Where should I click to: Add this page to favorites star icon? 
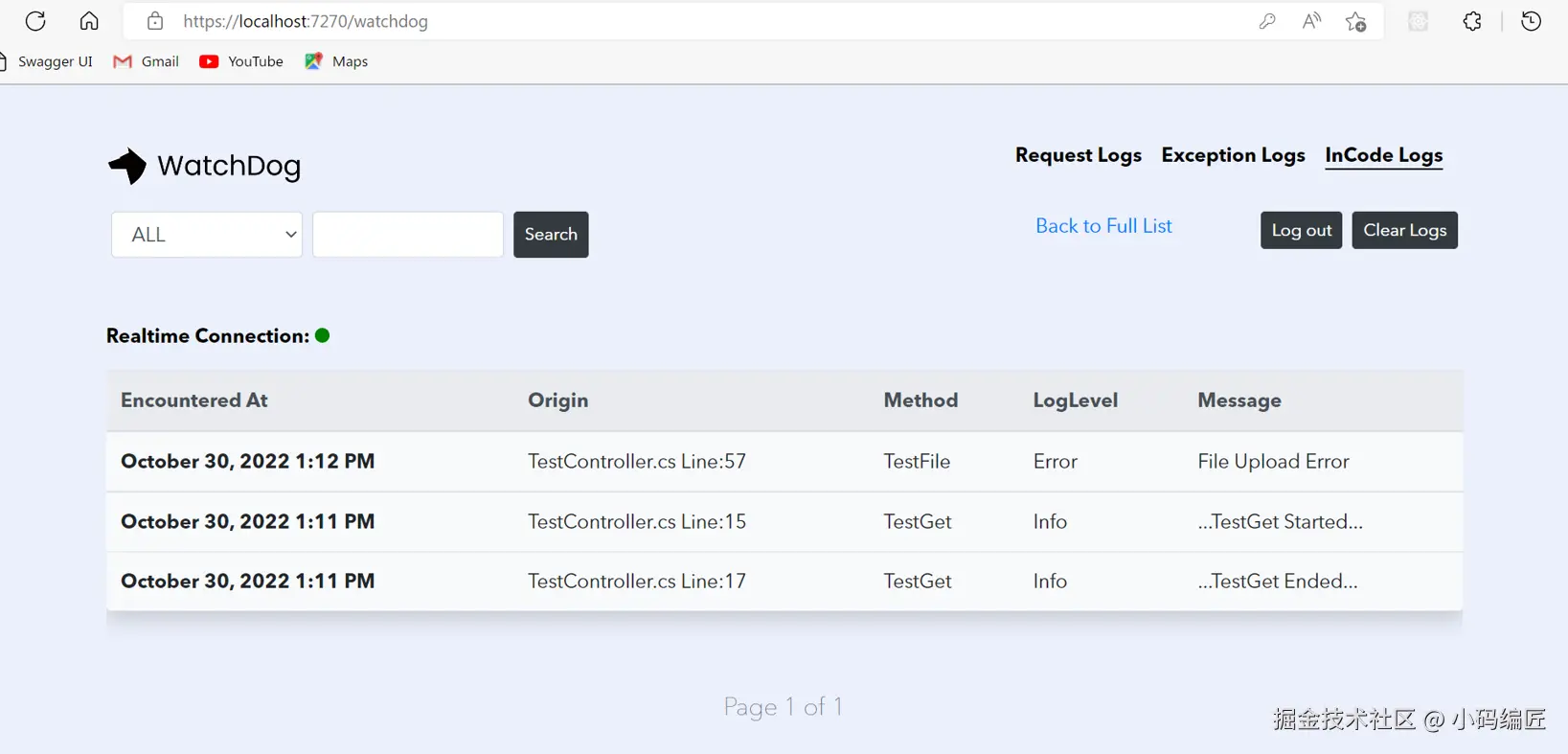pyautogui.click(x=1355, y=21)
